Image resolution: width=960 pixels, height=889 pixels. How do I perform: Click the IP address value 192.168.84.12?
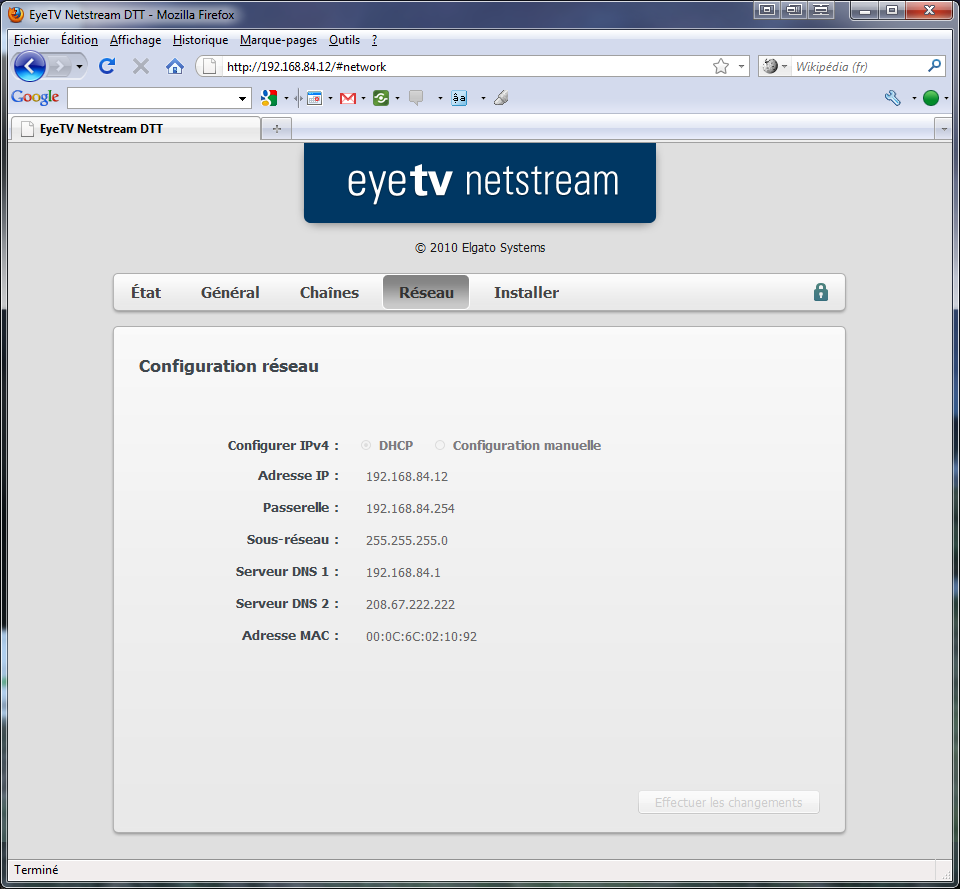407,476
